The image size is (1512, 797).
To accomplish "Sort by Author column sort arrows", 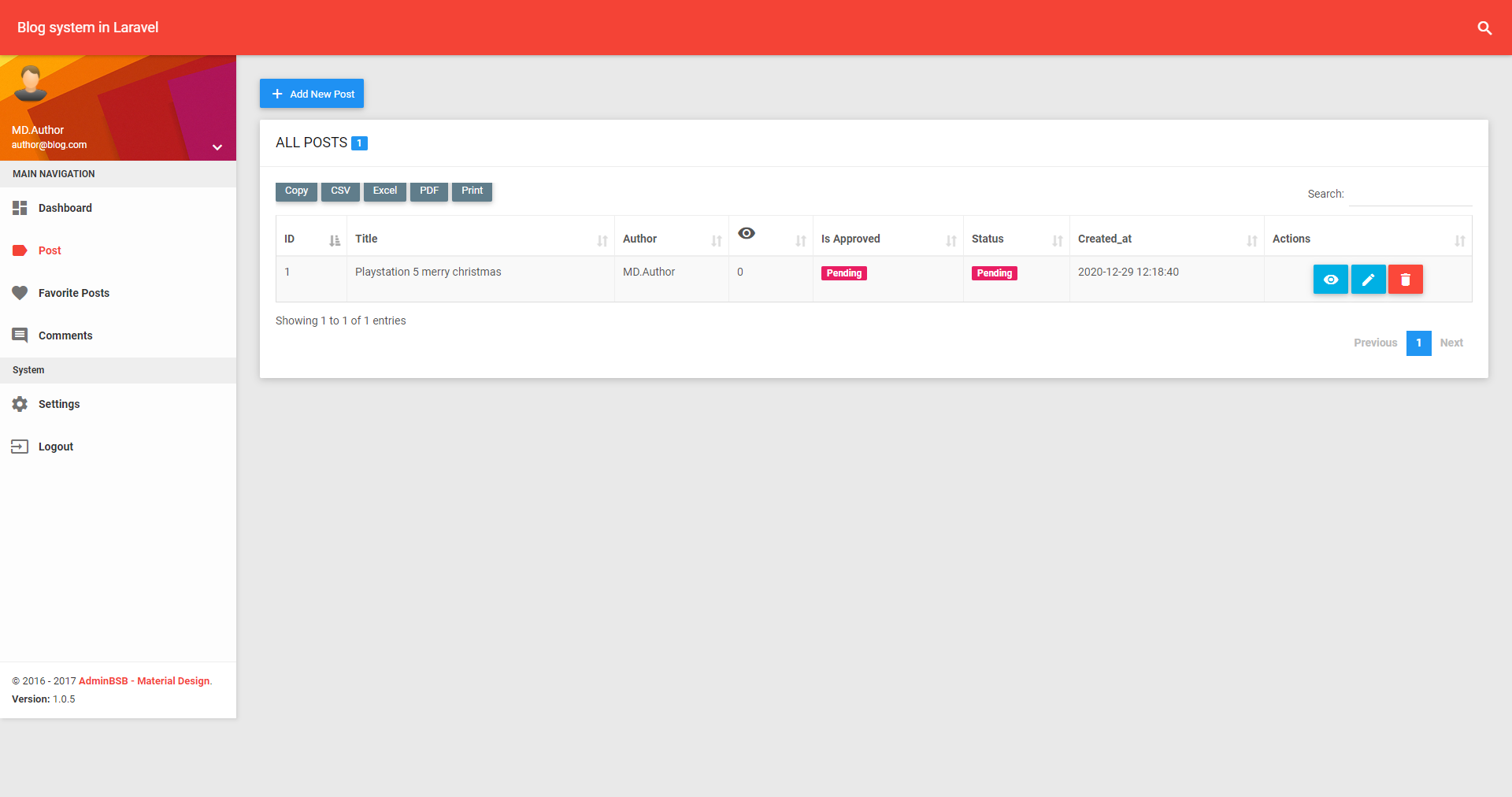I will click(717, 241).
